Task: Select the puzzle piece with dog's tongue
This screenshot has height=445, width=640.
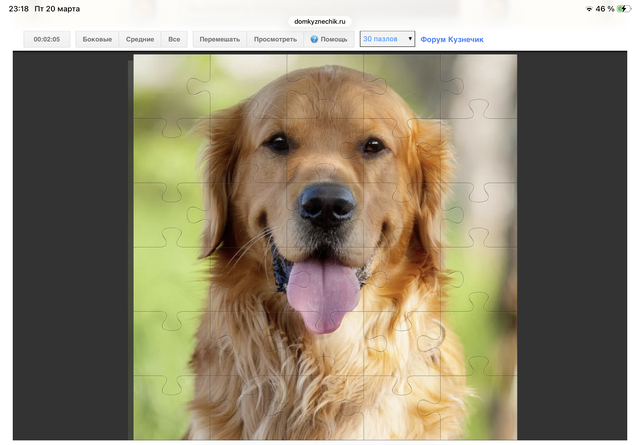Action: (322, 285)
